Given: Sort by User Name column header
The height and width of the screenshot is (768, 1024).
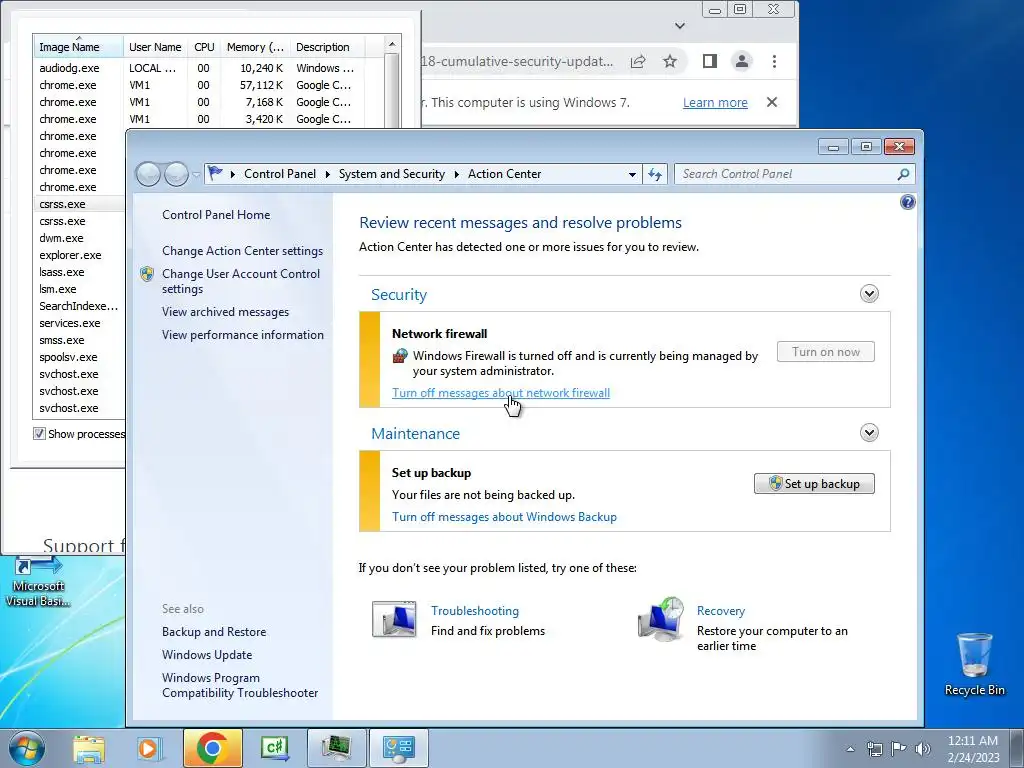Looking at the screenshot, I should 155,47.
